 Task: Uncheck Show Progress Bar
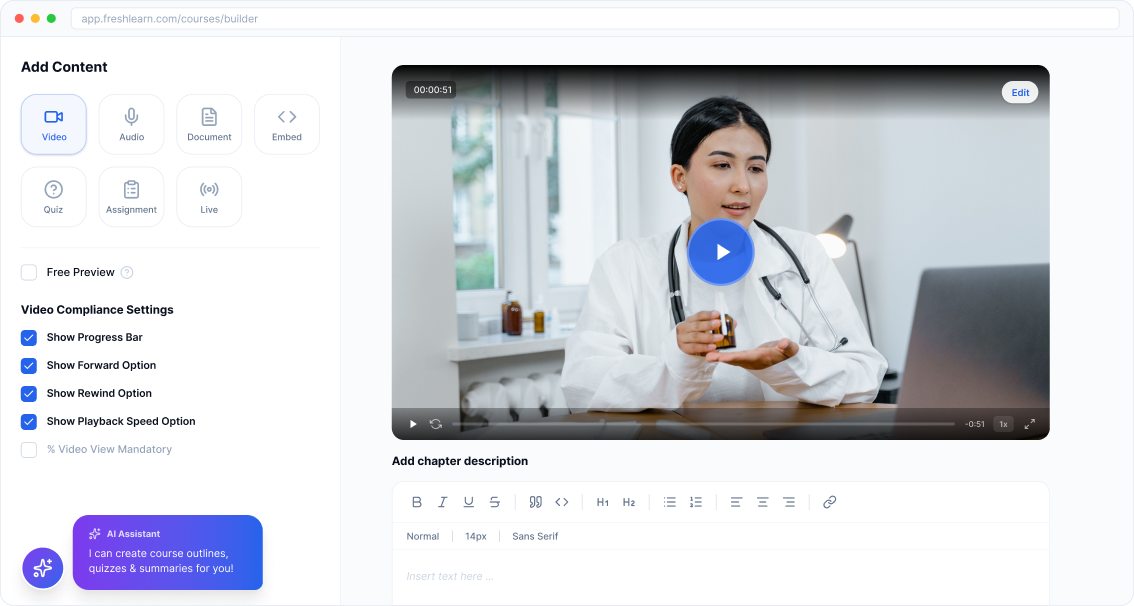click(29, 338)
